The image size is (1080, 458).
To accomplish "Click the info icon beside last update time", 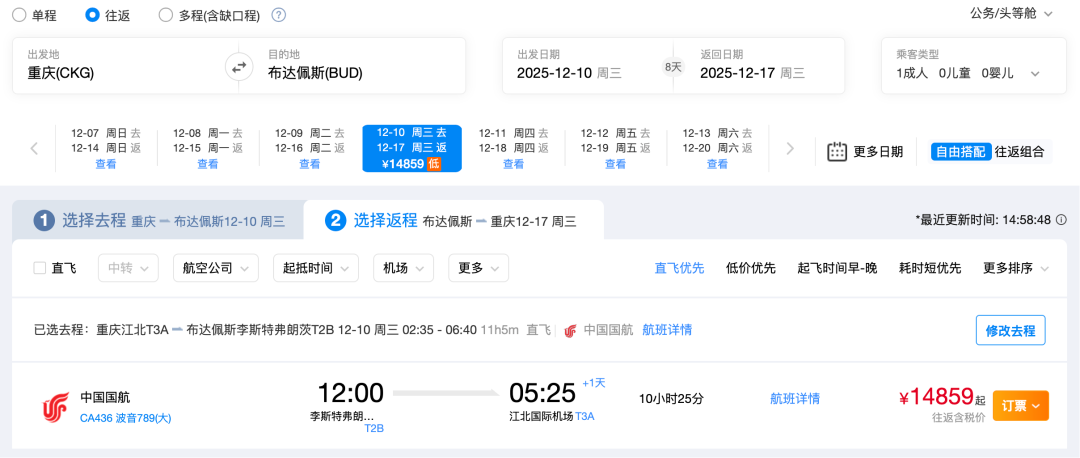I will (1061, 220).
